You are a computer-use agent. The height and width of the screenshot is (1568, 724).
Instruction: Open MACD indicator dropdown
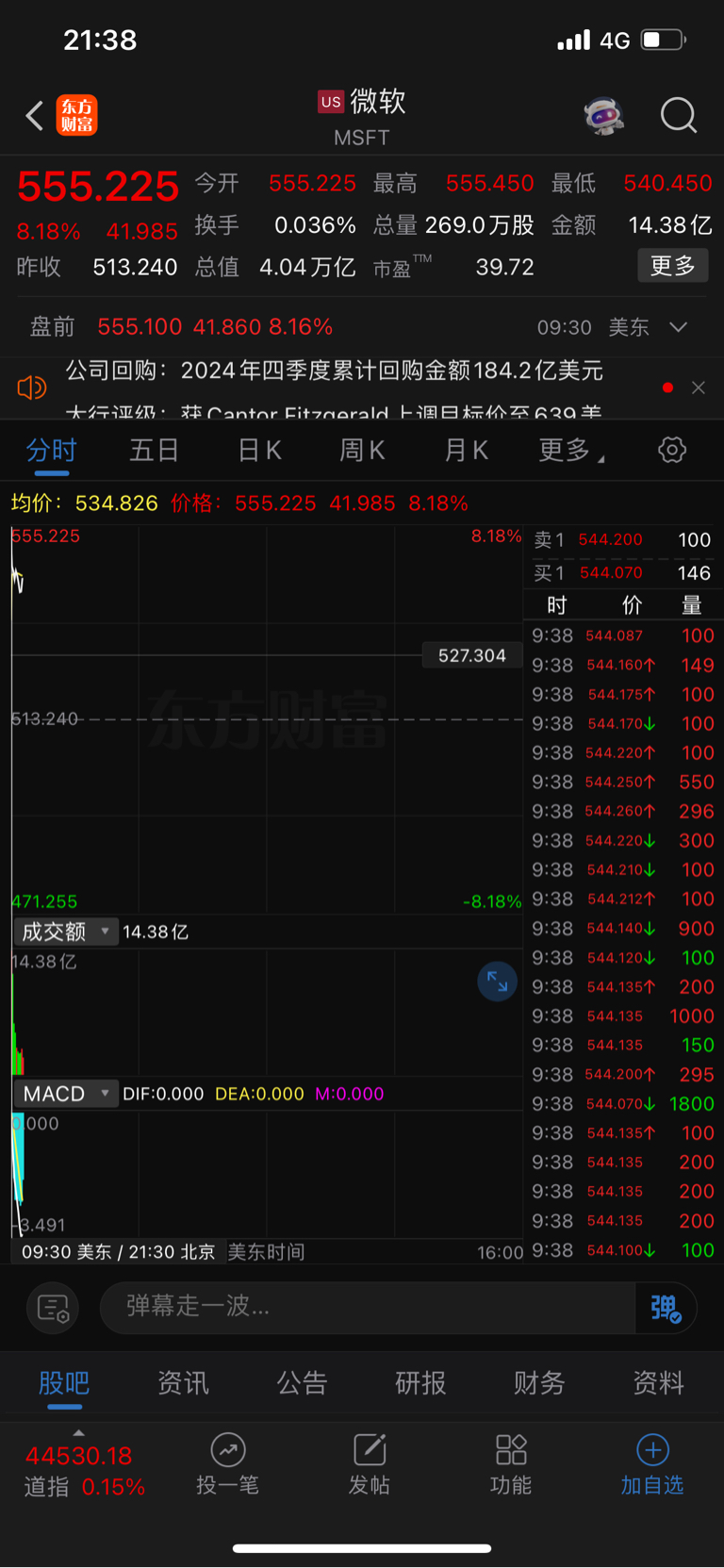[x=66, y=1094]
